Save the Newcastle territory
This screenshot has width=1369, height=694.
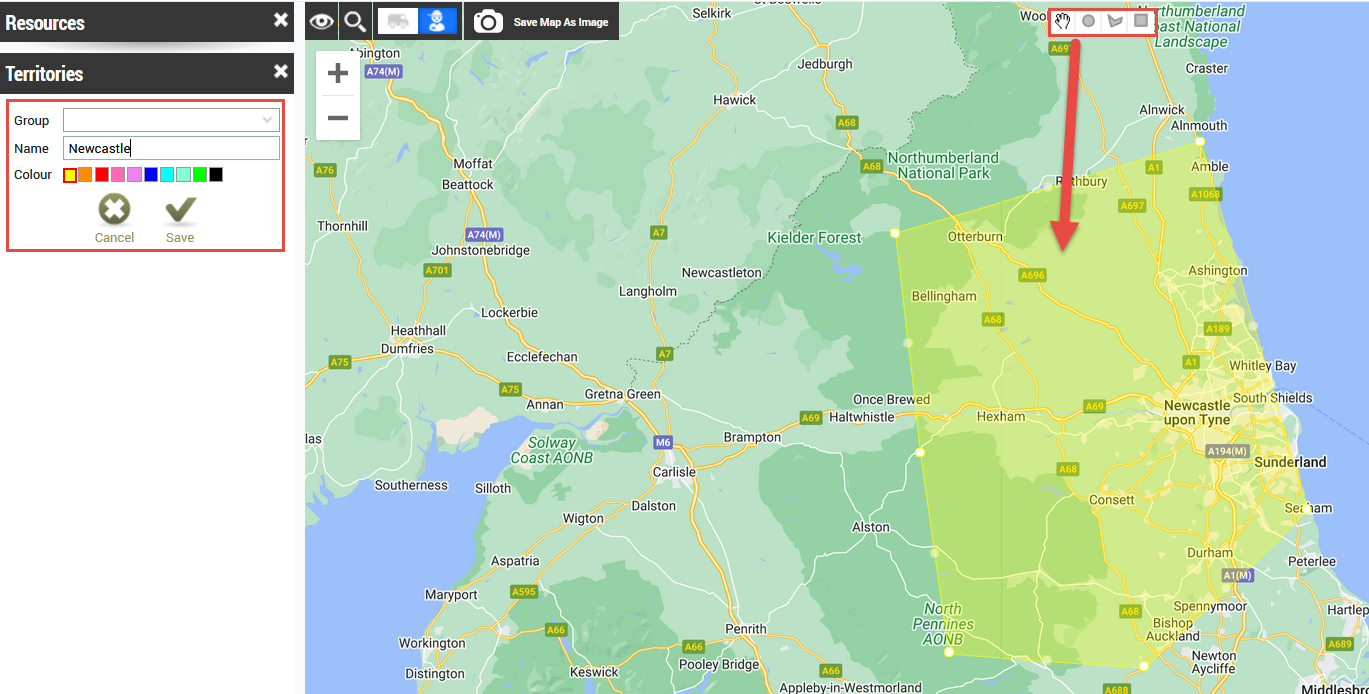(x=180, y=219)
